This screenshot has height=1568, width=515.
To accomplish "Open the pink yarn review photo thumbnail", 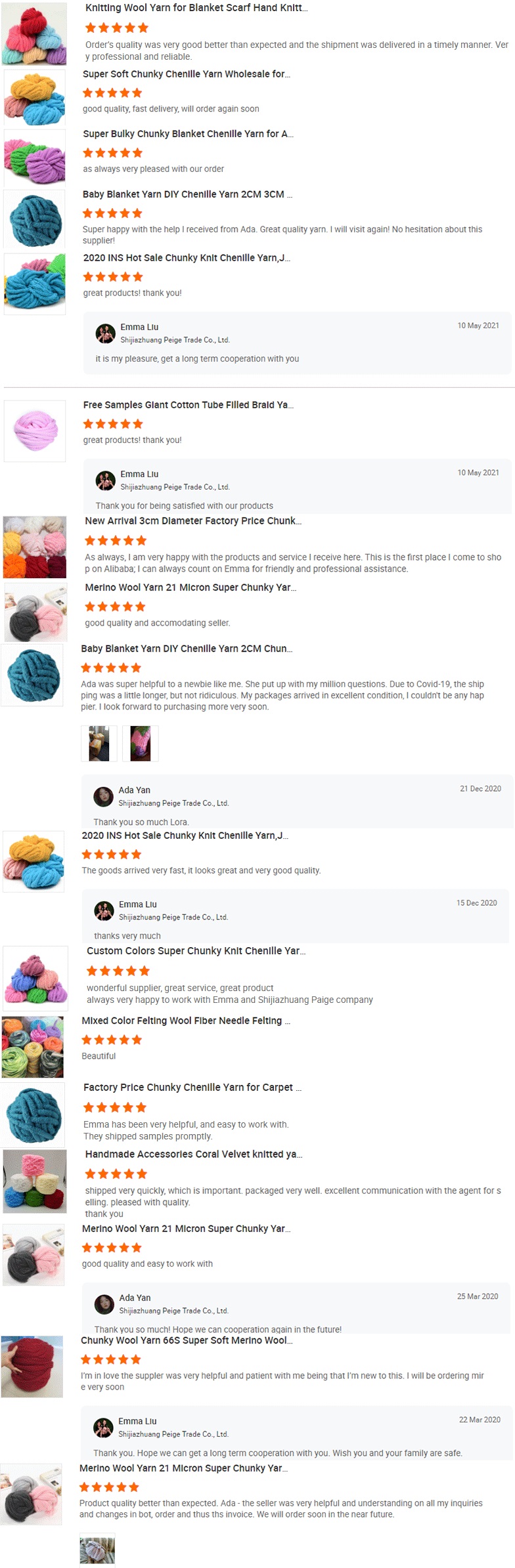I will (141, 743).
